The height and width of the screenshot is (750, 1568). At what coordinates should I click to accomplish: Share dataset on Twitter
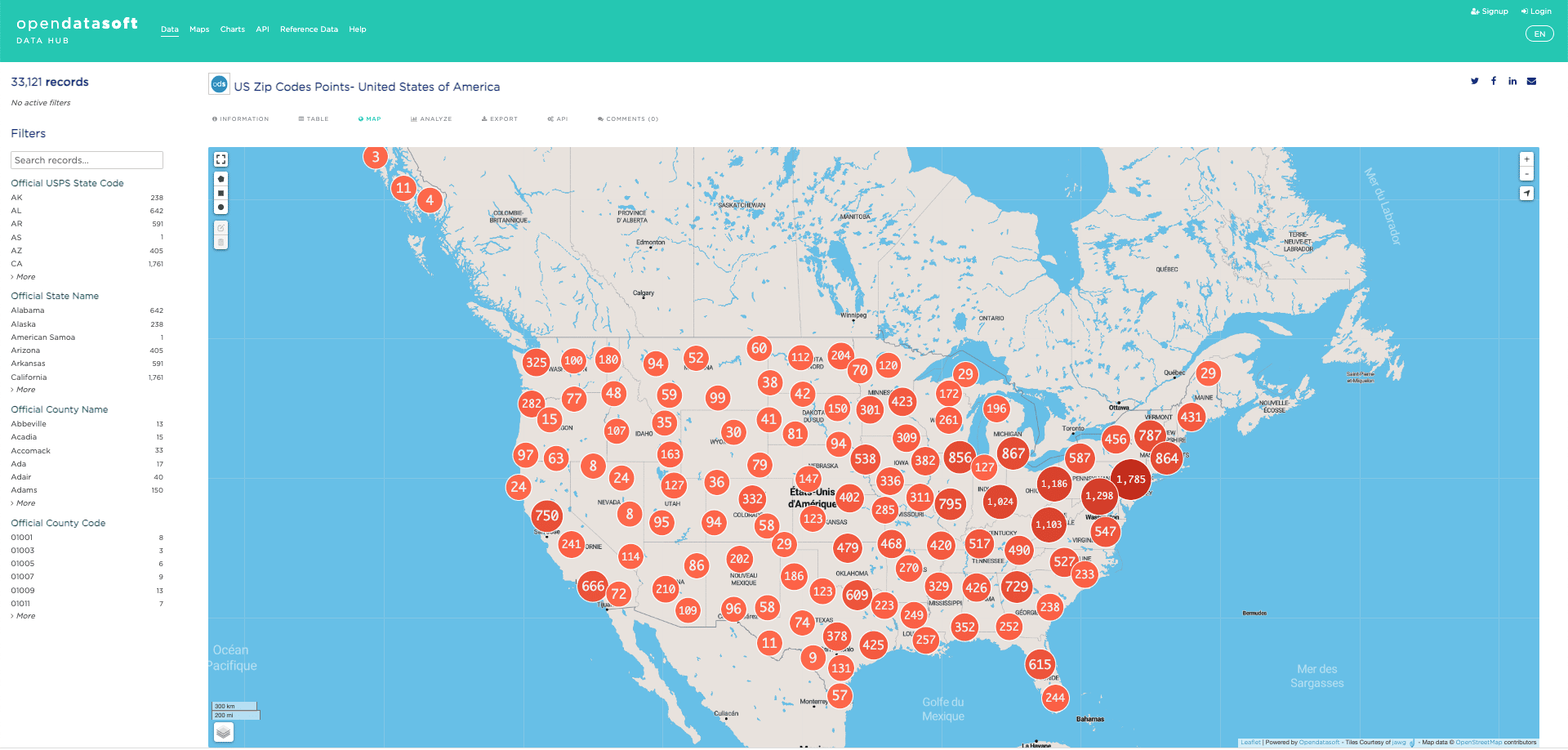tap(1475, 82)
